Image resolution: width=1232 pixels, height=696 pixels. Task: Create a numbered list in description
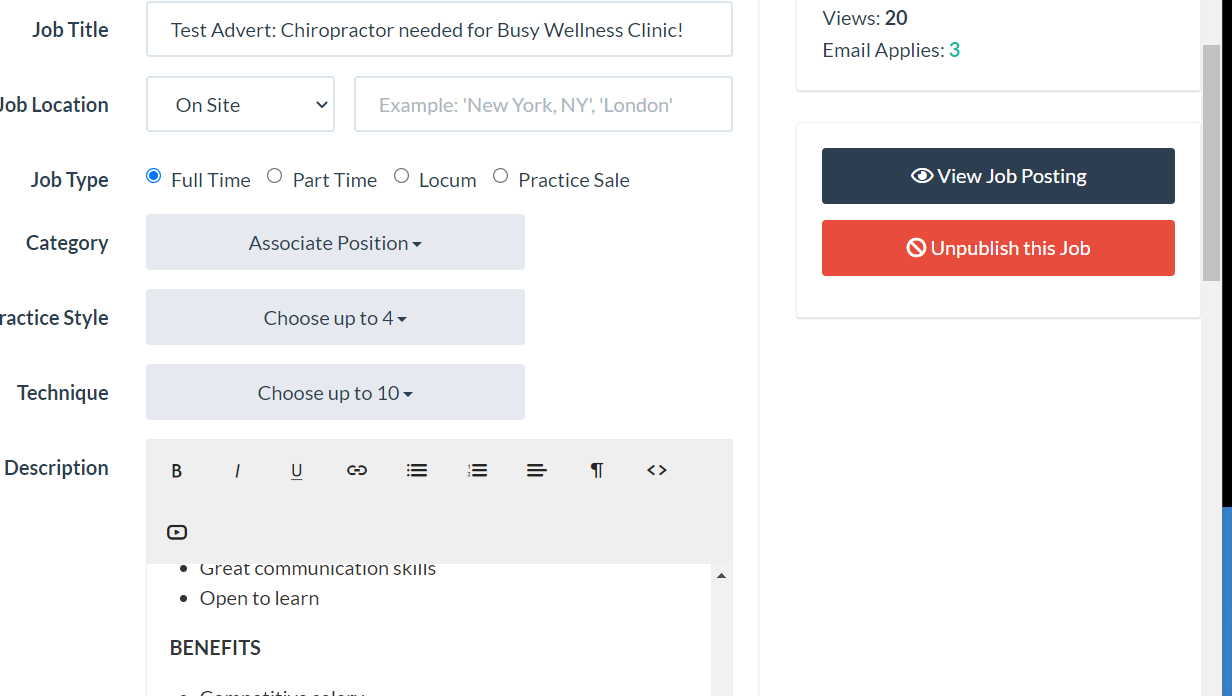point(477,470)
